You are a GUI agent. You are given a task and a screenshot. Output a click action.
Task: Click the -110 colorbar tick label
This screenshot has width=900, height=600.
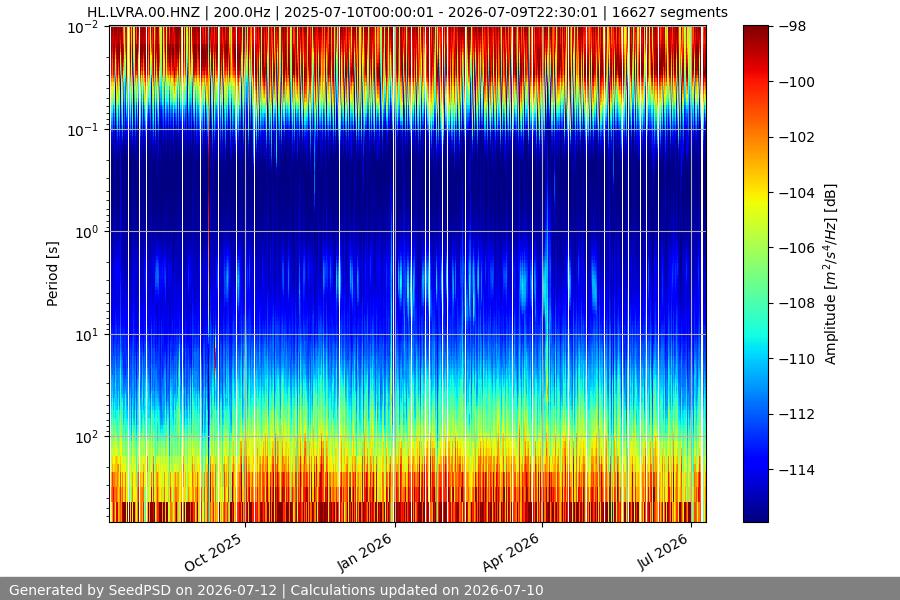[797, 359]
